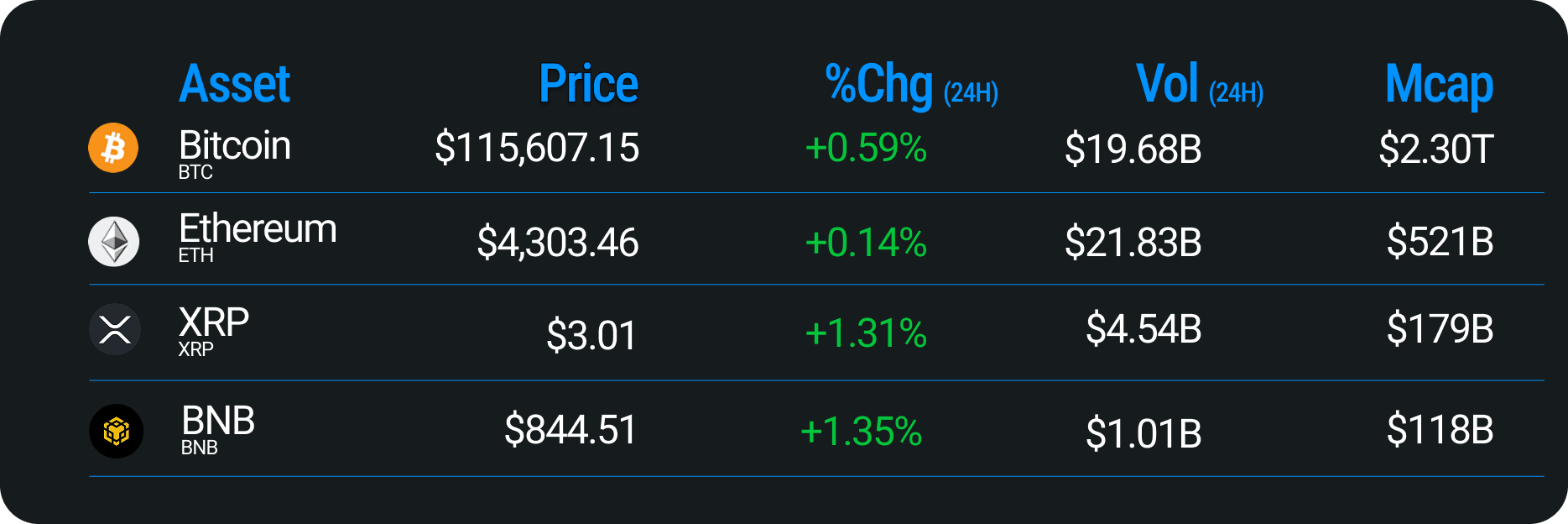Viewport: 1568px width, 524px height.
Task: Click Bitcoin price $115,607.15
Action: coord(537,148)
